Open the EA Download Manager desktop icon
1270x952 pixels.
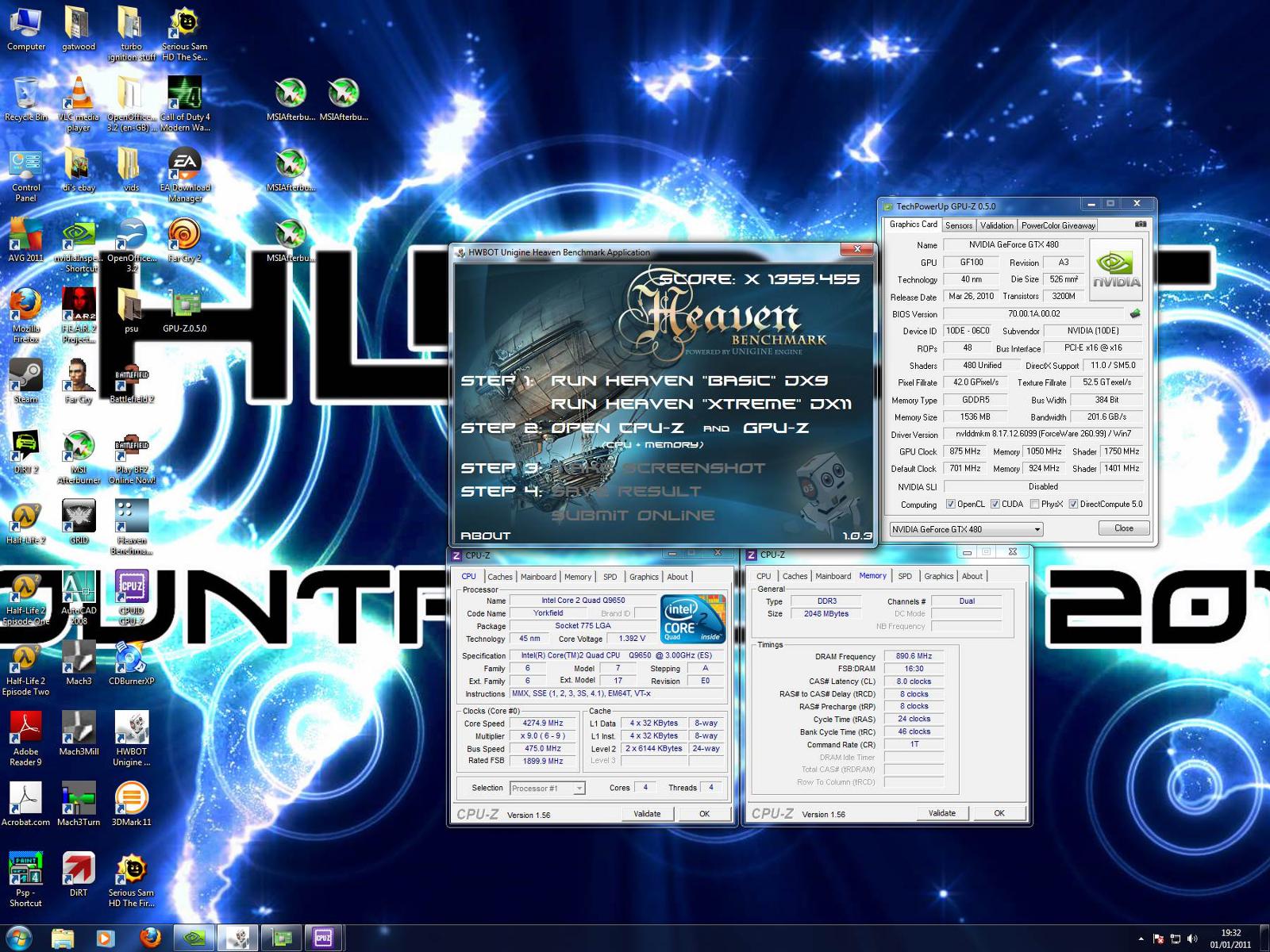coord(185,175)
